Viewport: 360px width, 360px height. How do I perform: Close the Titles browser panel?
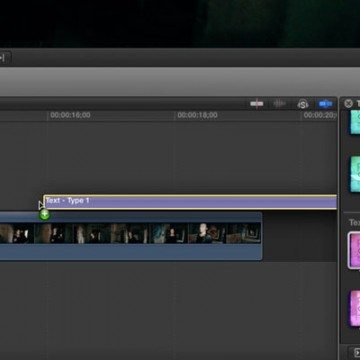pos(348,104)
